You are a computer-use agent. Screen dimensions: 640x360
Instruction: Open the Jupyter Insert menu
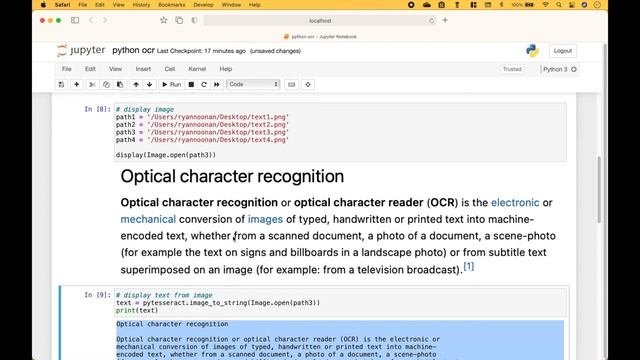coord(143,69)
